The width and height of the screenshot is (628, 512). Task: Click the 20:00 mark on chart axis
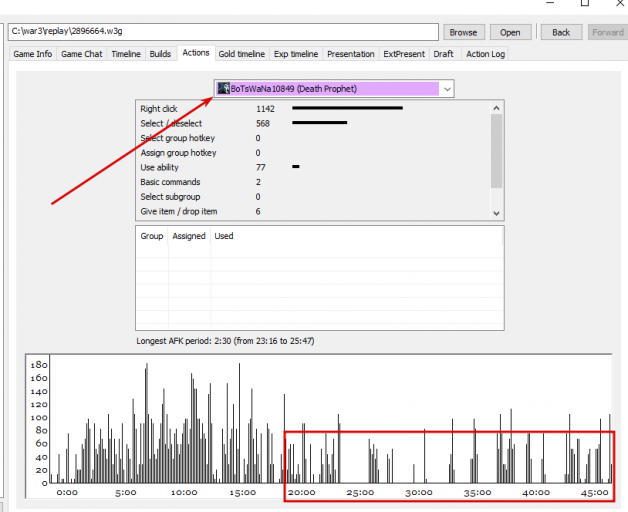click(302, 492)
